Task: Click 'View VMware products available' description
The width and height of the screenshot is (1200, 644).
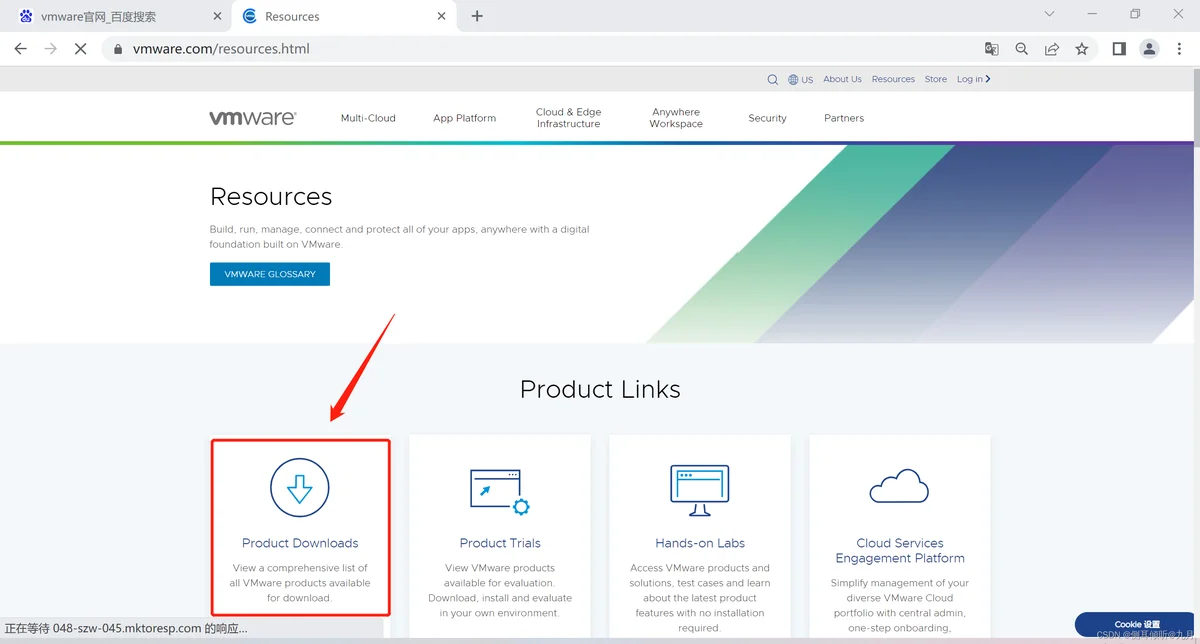Action: 500,590
